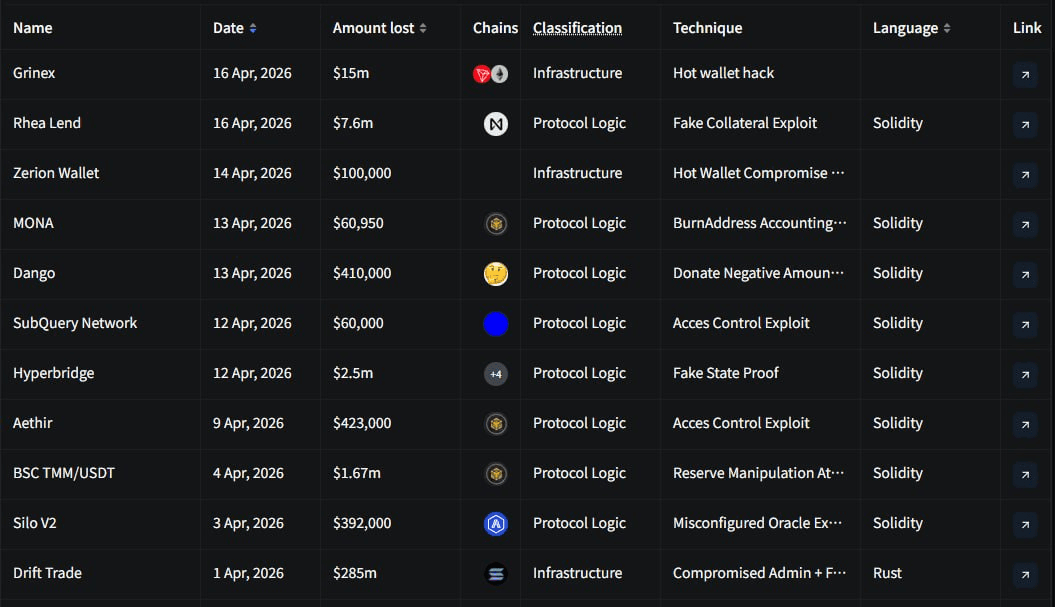Click the Solana chain icon for Drift Trade
Image resolution: width=1055 pixels, height=607 pixels.
point(495,574)
